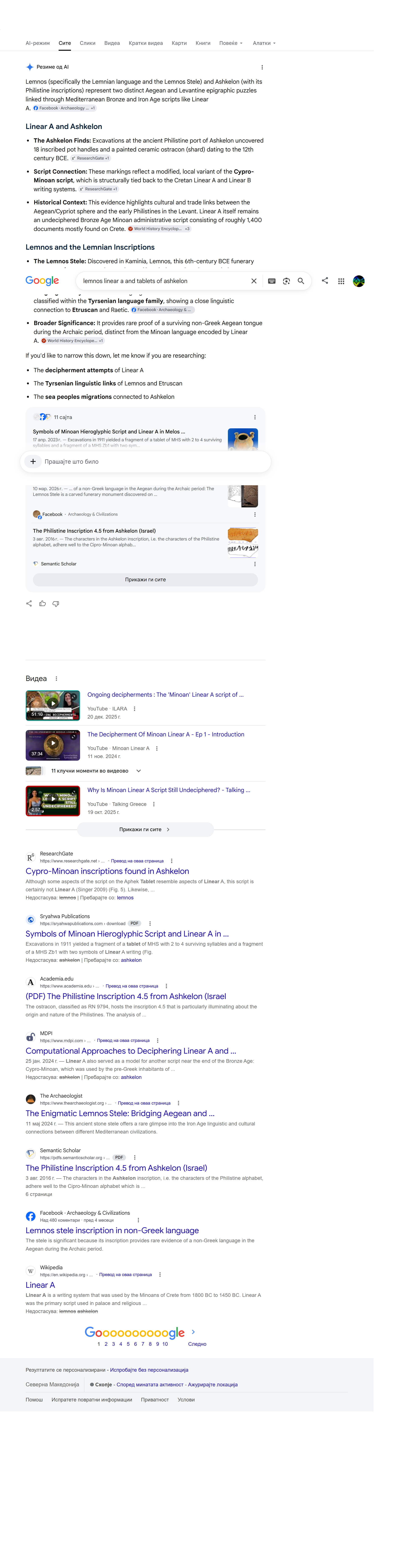Open the Помош footer link
The image size is (415, 1568).
[34, 1400]
